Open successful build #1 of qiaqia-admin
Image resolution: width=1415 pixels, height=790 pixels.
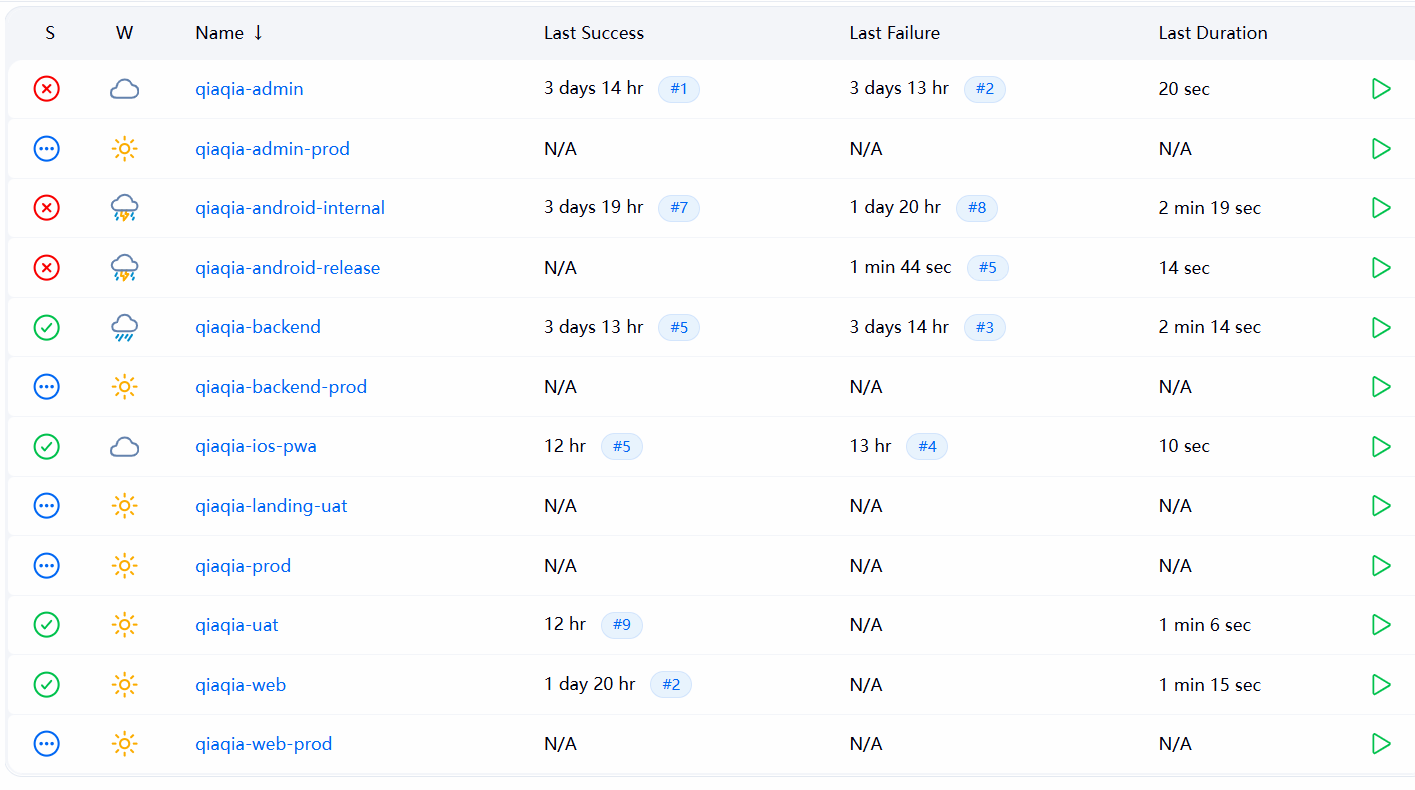coord(679,89)
